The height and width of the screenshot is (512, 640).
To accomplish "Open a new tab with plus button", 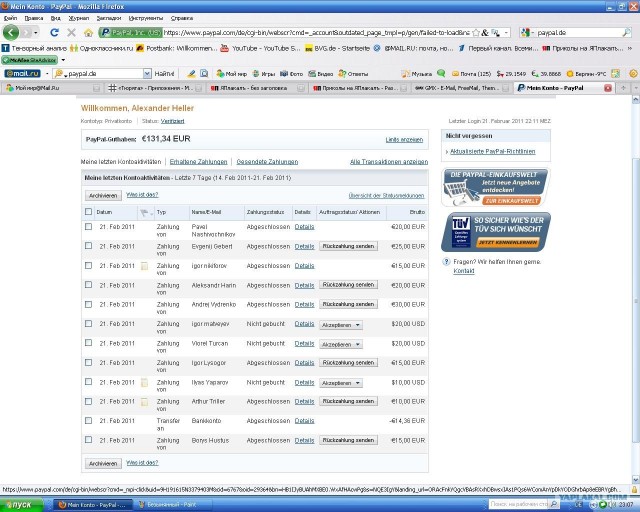I will pos(623,88).
